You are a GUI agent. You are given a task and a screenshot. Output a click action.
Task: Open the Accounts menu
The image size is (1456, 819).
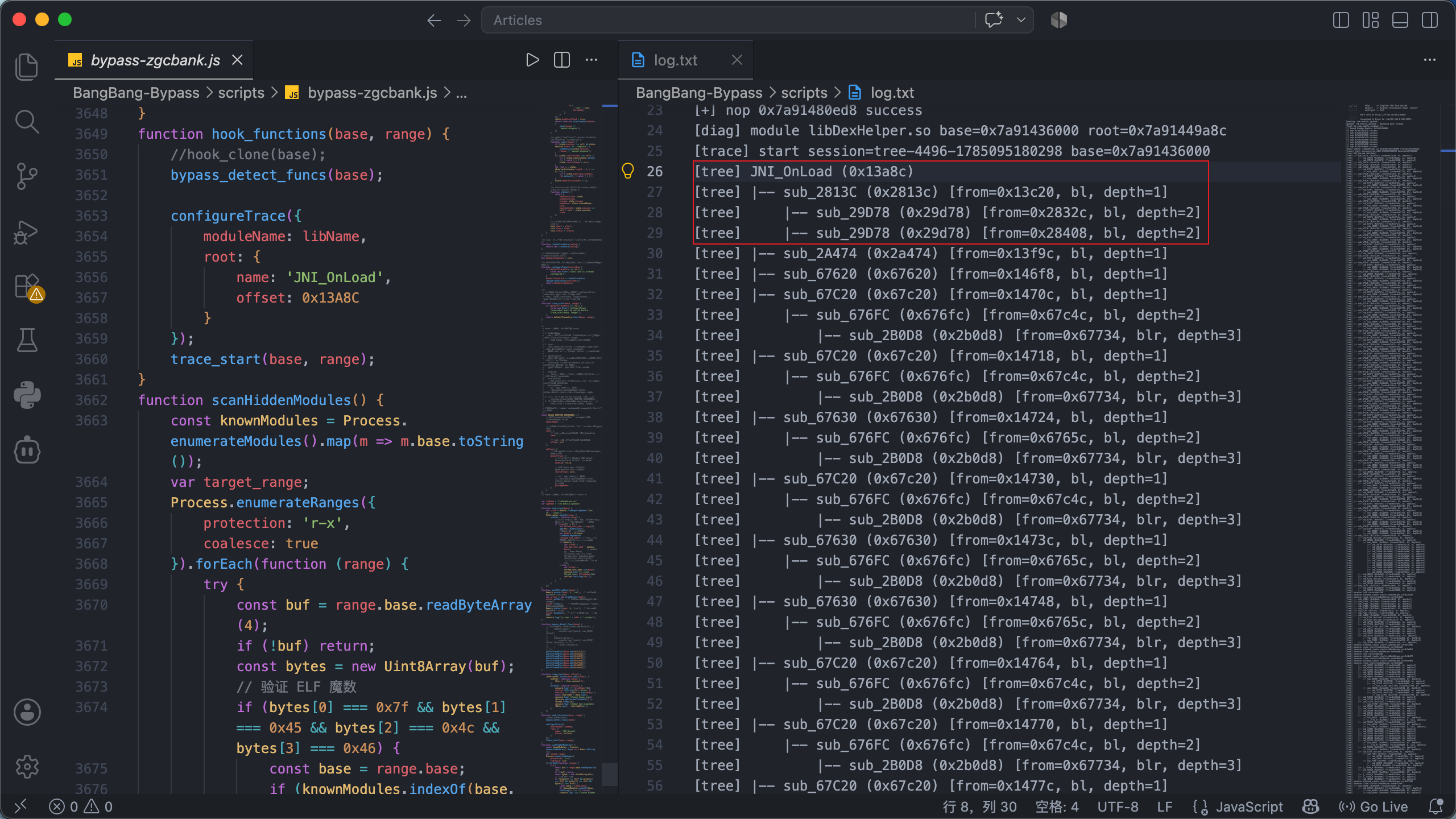tap(27, 712)
